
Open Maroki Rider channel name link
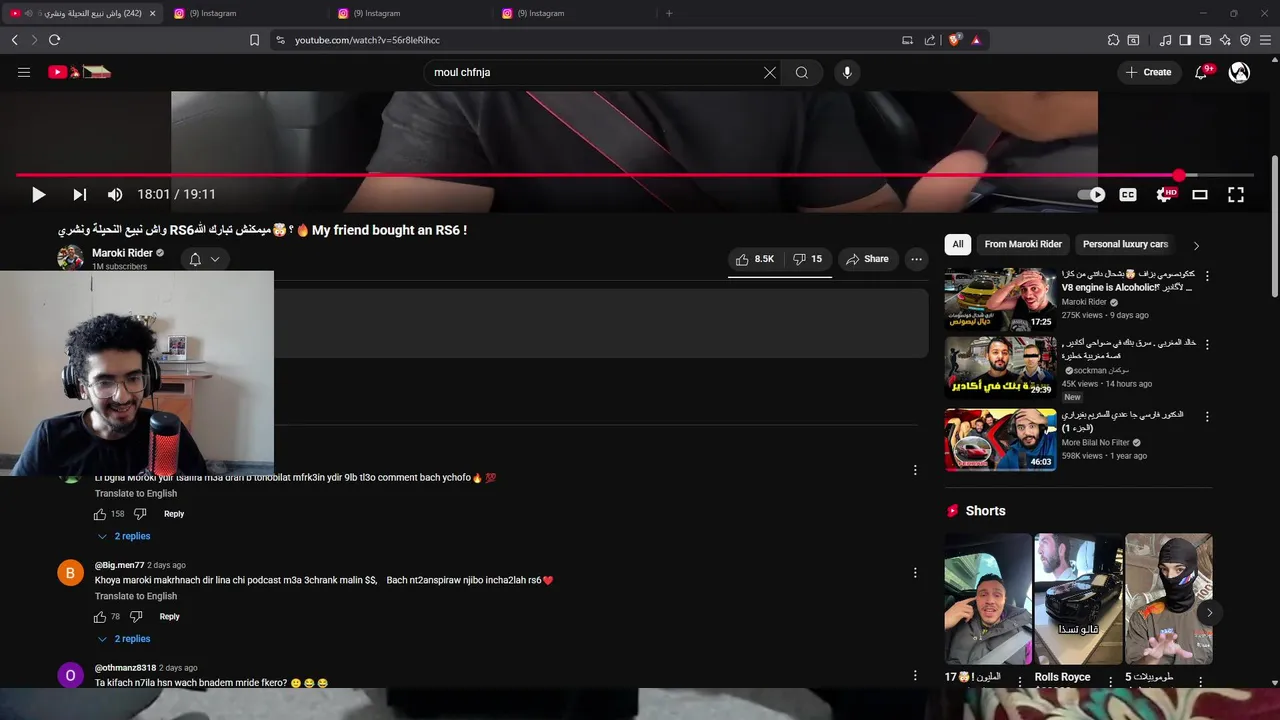pyautogui.click(x=122, y=253)
